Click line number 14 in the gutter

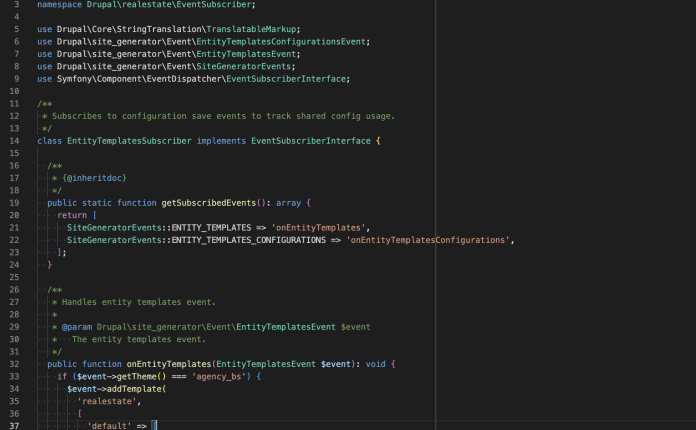click(x=15, y=141)
